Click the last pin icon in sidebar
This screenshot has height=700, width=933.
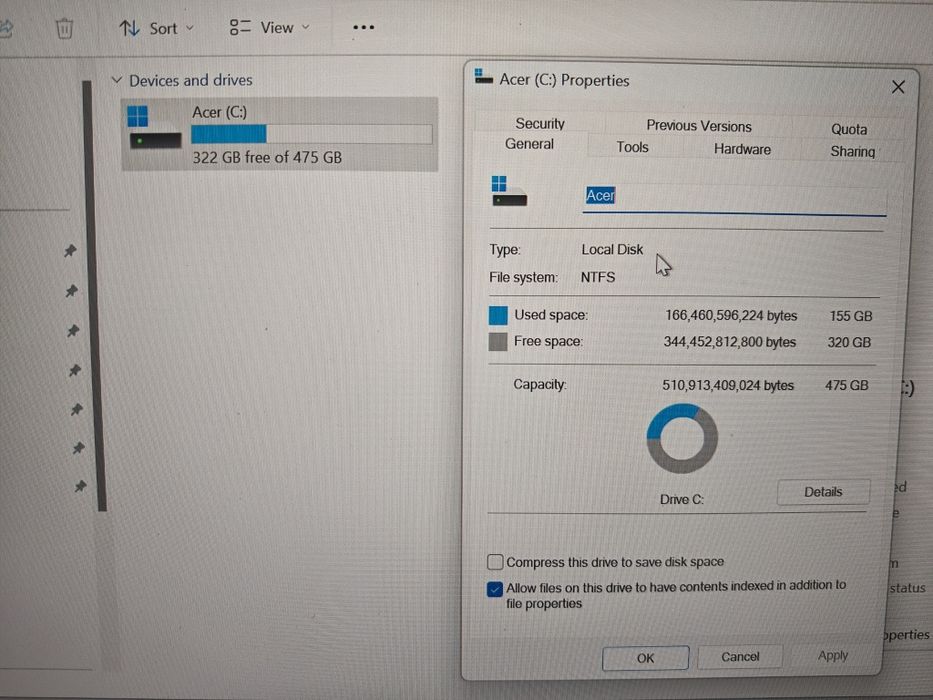80,486
